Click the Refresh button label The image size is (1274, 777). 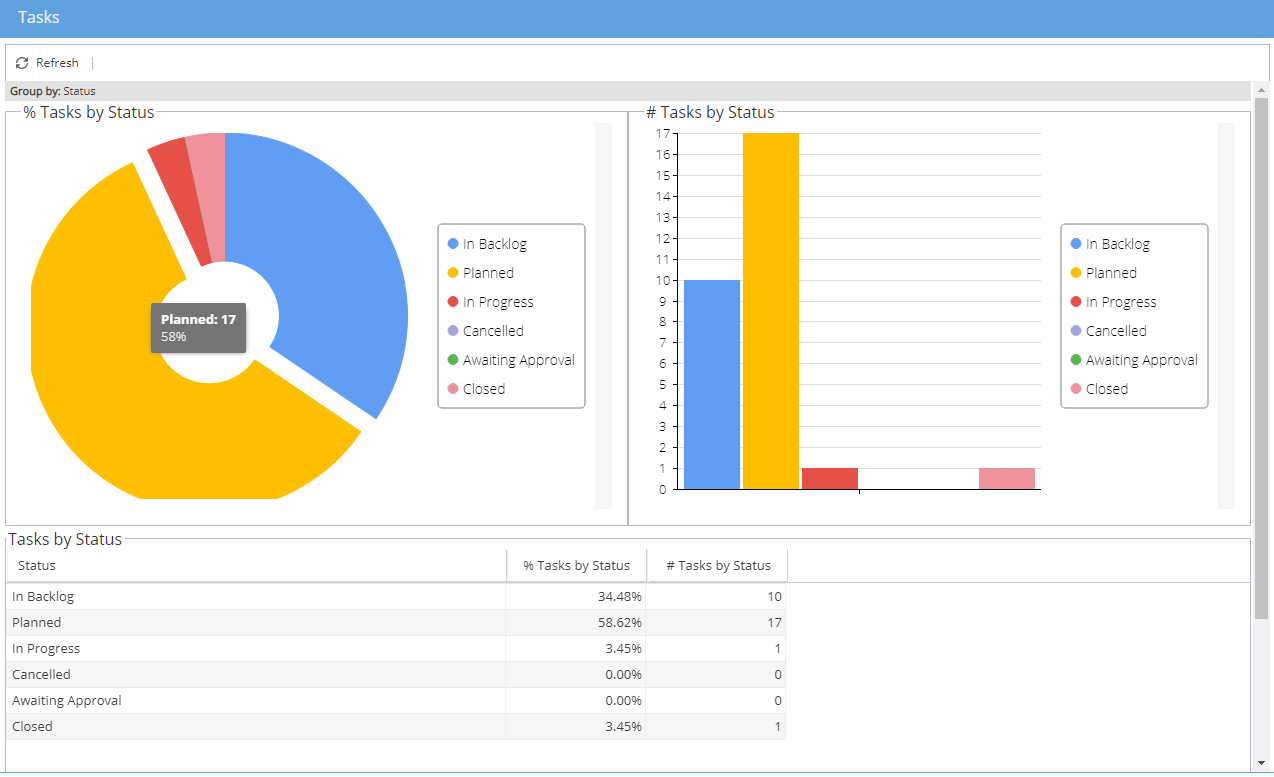[x=57, y=63]
